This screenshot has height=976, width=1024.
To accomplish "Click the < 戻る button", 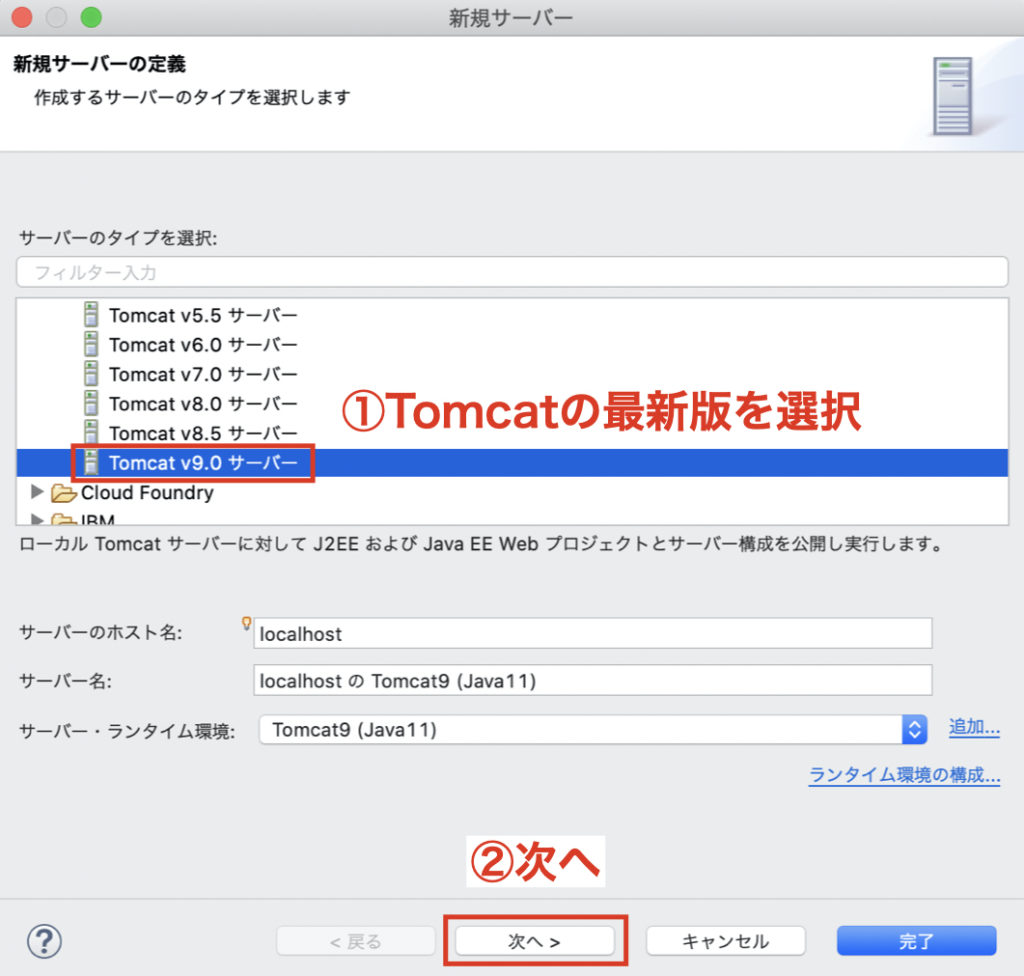I will 356,941.
